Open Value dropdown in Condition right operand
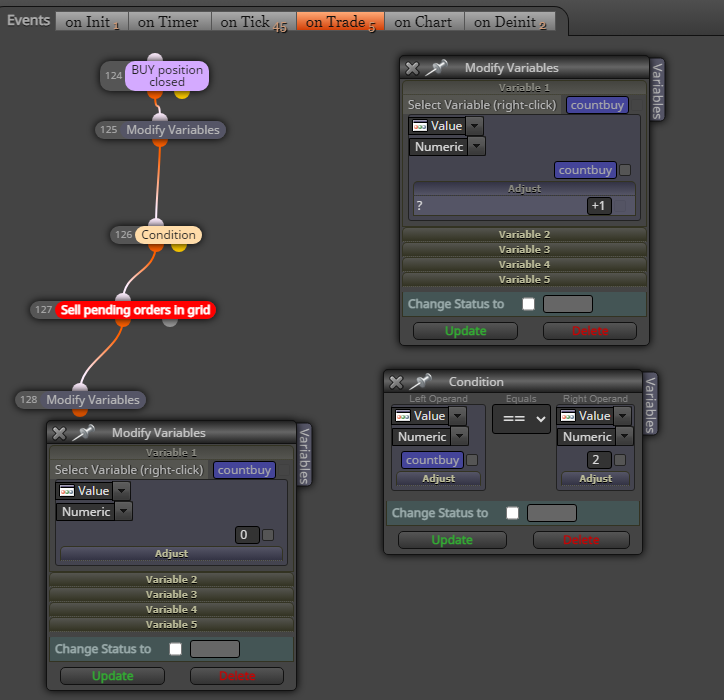 point(622,416)
